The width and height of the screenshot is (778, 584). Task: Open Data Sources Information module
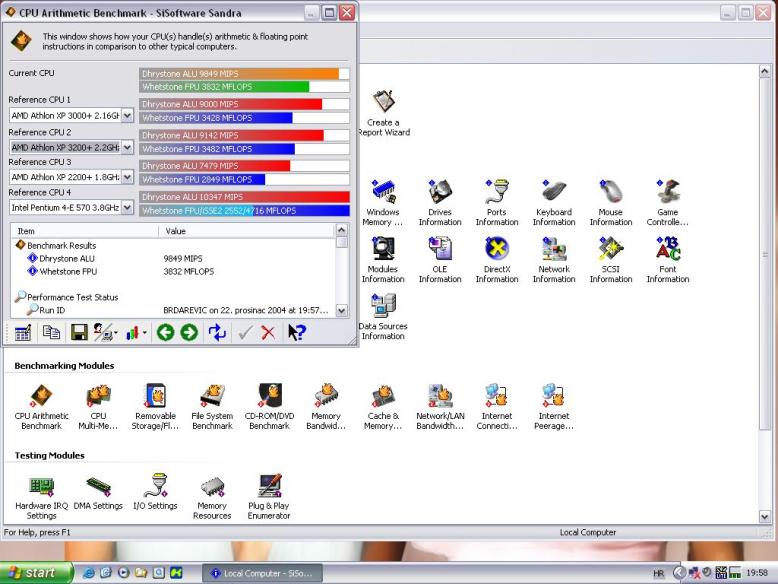(383, 317)
